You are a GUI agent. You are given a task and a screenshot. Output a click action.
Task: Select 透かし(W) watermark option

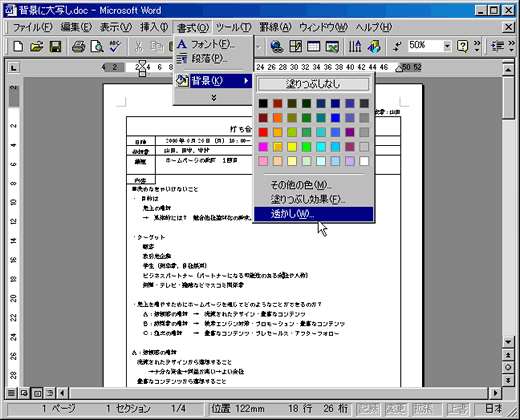pos(313,214)
